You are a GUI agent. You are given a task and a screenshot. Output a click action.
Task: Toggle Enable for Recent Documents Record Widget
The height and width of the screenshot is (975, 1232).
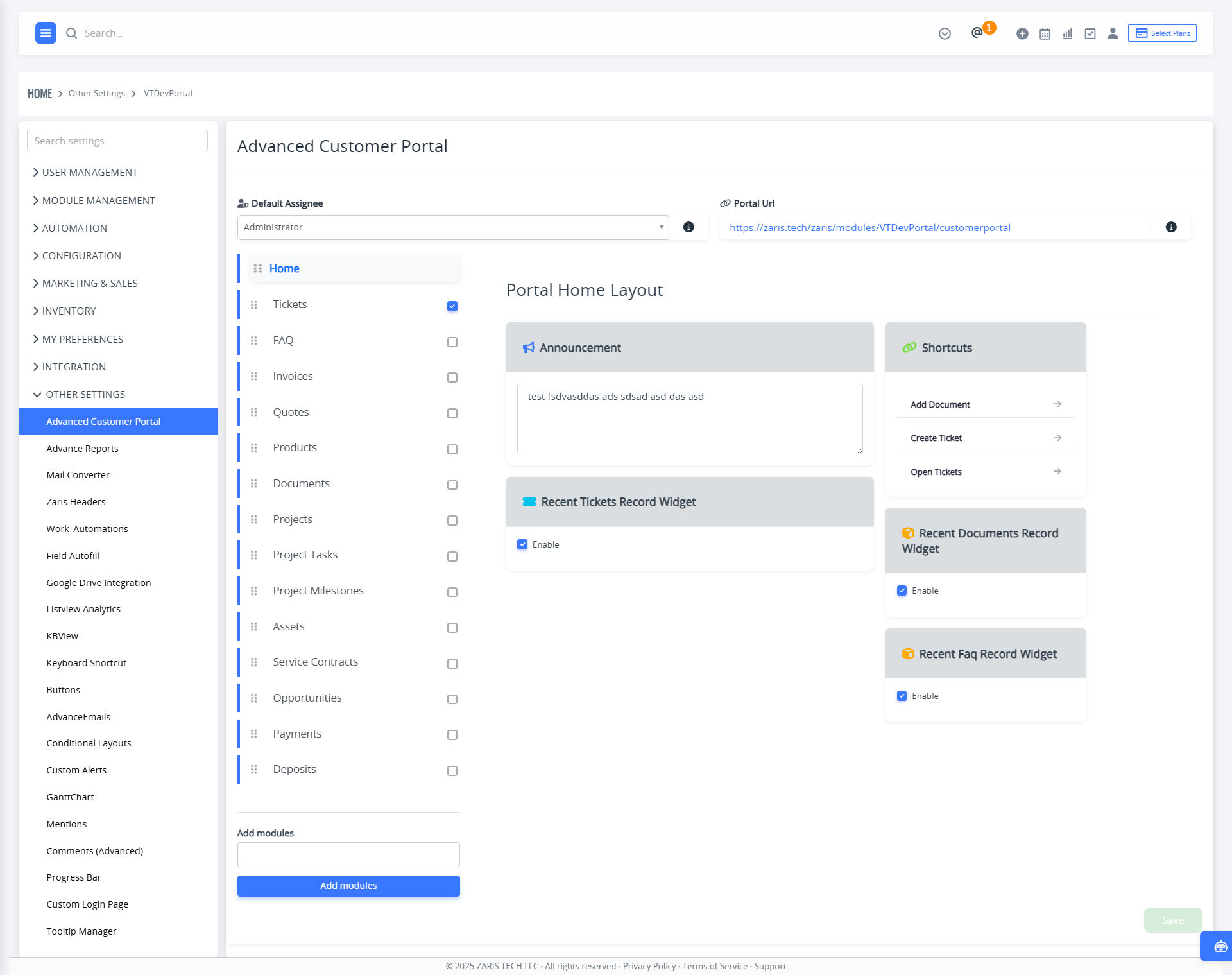pos(902,591)
